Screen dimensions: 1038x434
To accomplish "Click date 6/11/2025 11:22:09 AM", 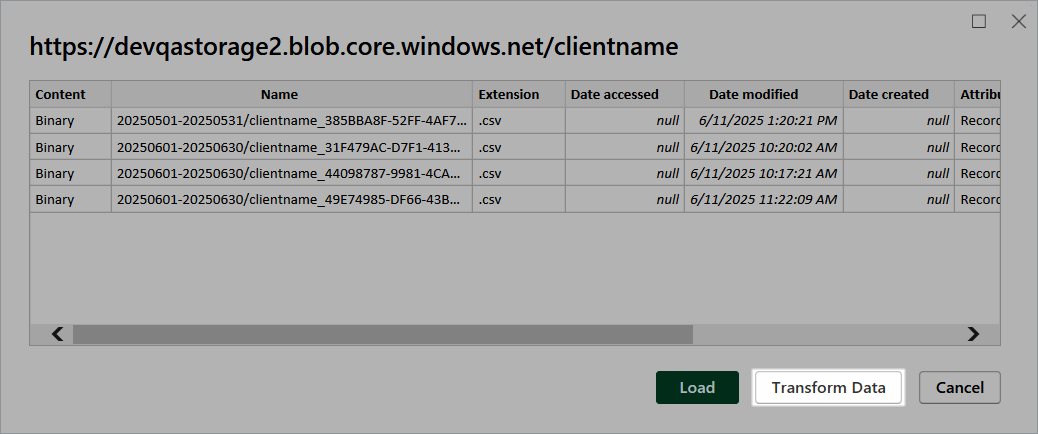I will pyautogui.click(x=764, y=200).
